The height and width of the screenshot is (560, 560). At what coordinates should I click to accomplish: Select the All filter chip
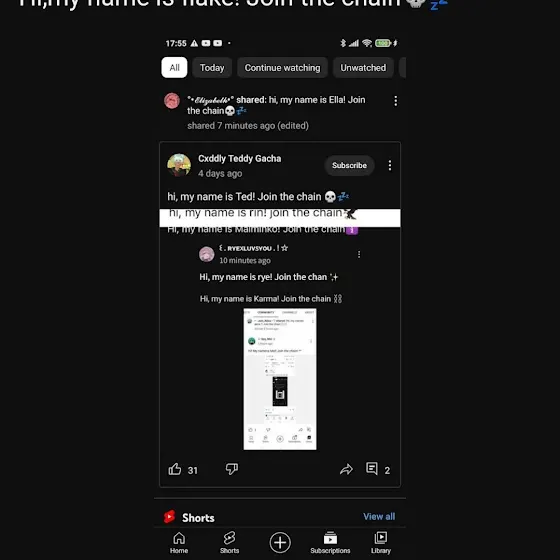click(174, 68)
